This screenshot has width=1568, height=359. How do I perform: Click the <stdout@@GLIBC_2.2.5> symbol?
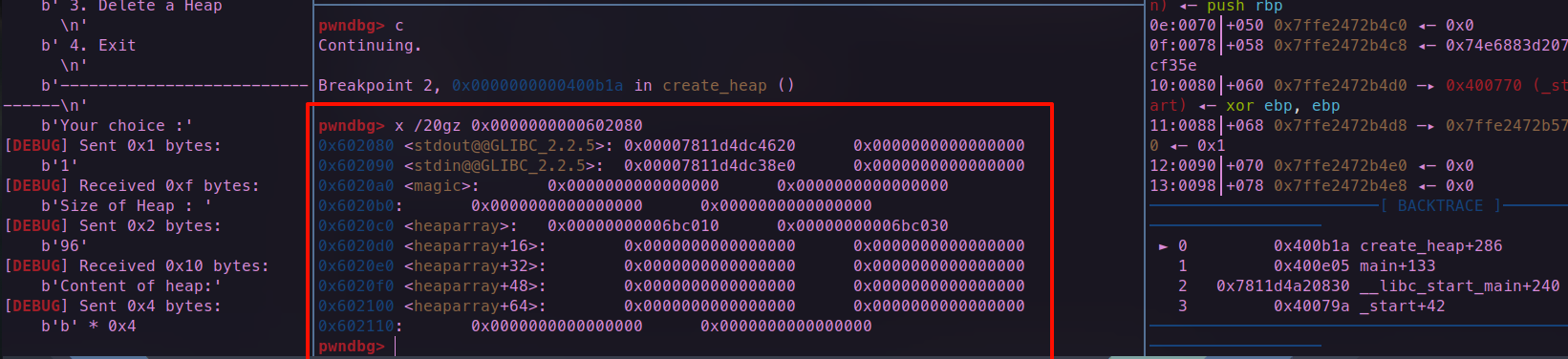509,145
